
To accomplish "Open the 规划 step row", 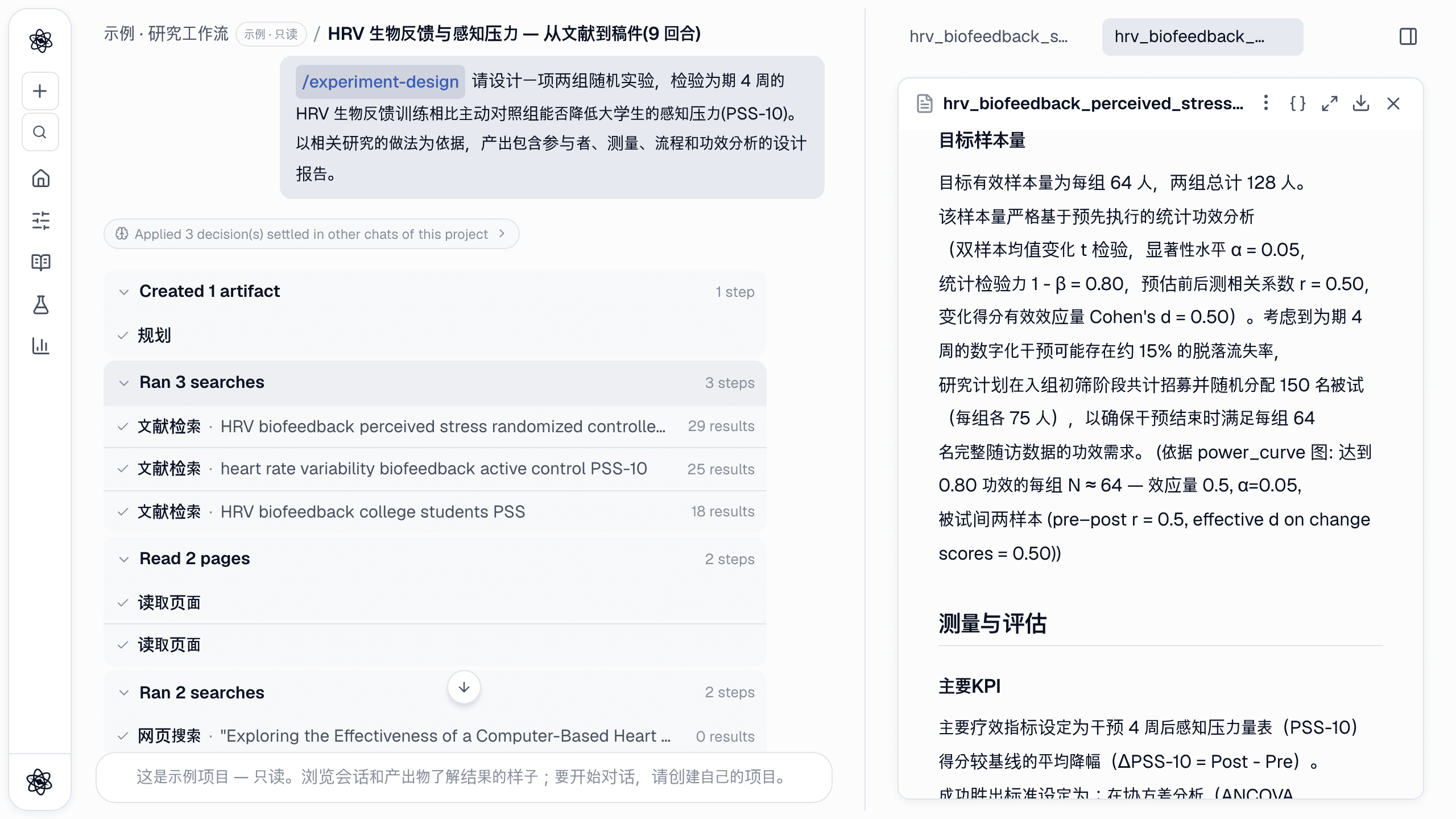I will pyautogui.click(x=435, y=336).
